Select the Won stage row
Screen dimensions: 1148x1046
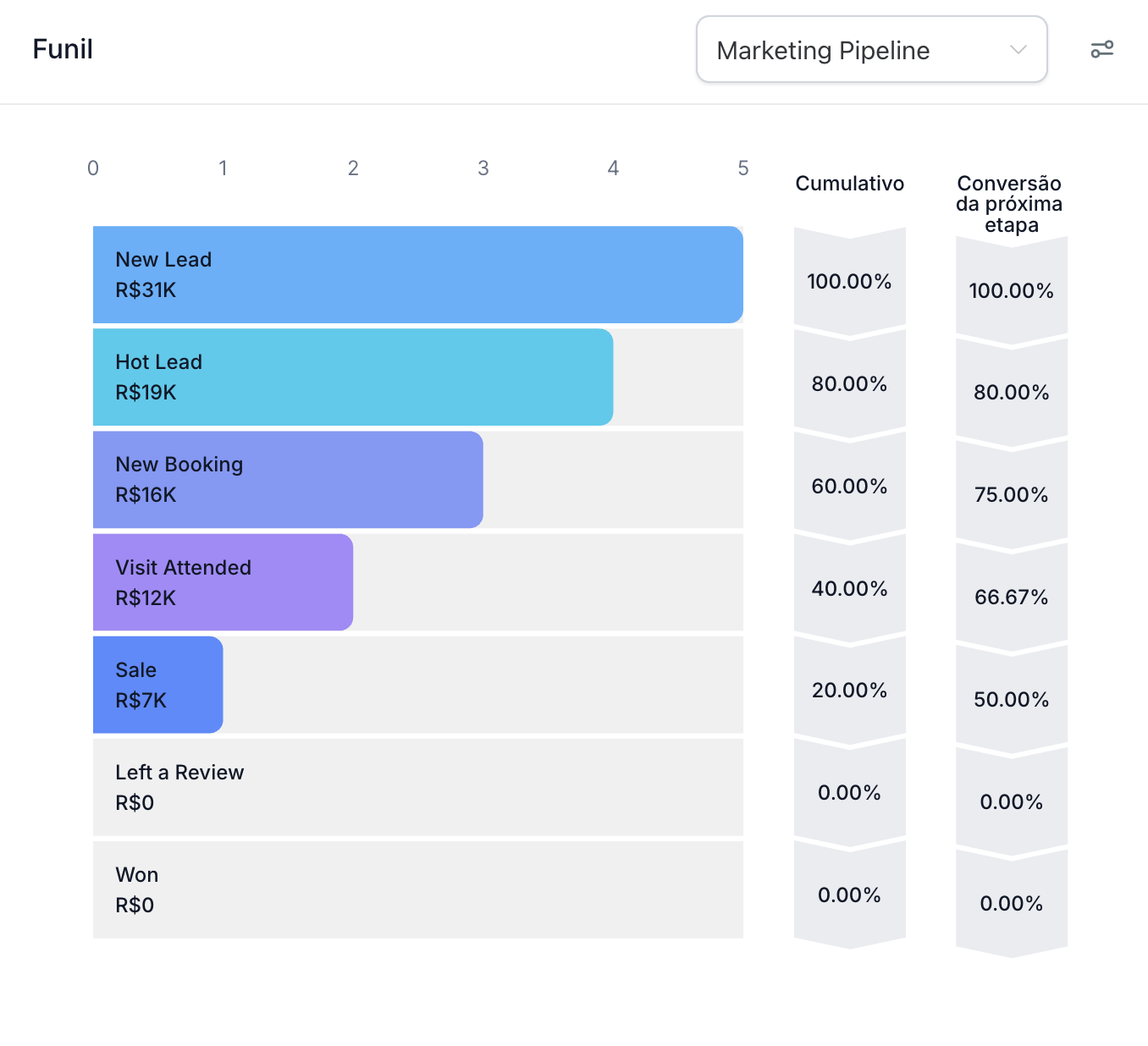[x=417, y=889]
